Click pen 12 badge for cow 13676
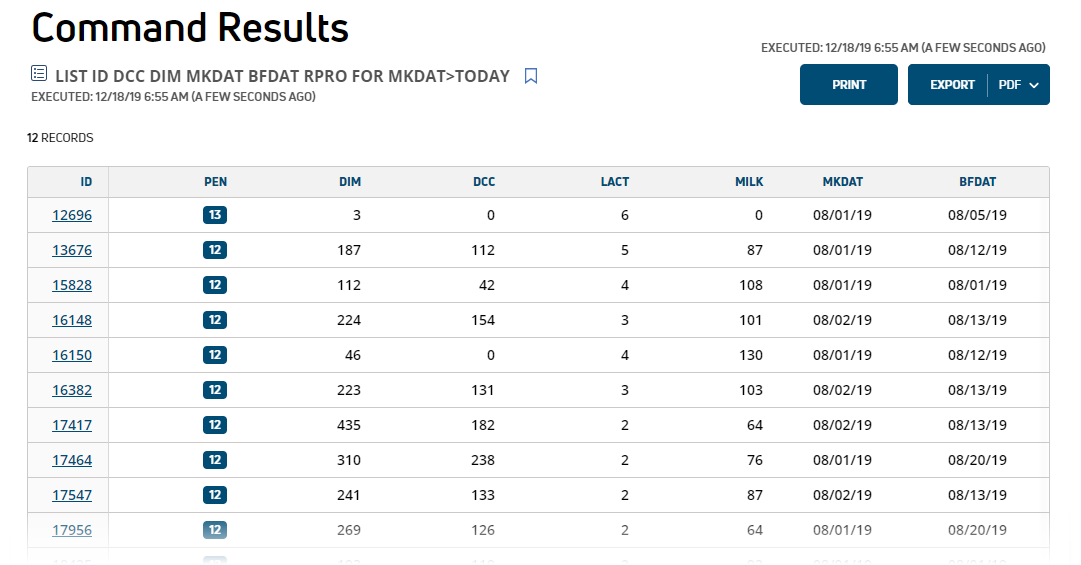 215,250
